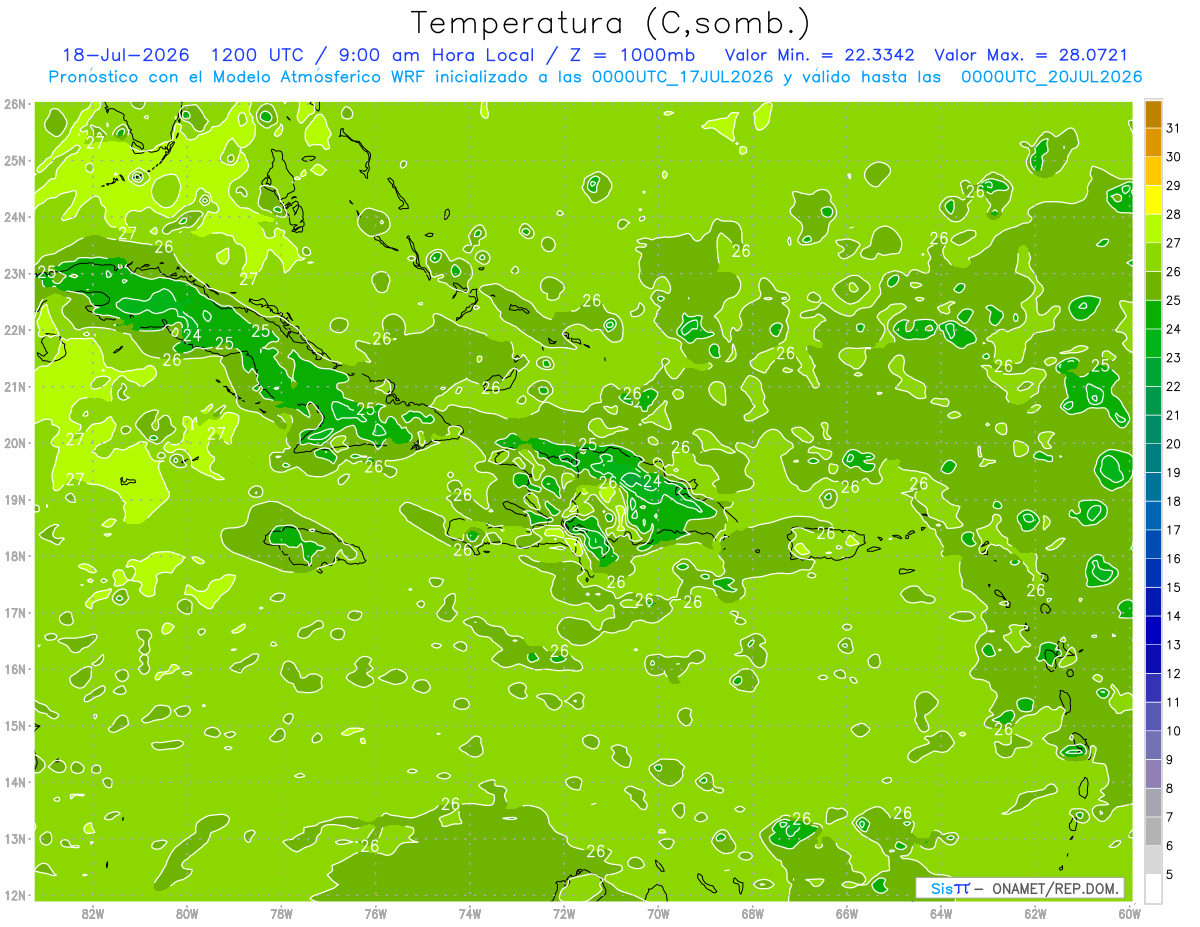The width and height of the screenshot is (1200, 927).
Task: Click the longitude axis label "66W"
Action: 847,912
